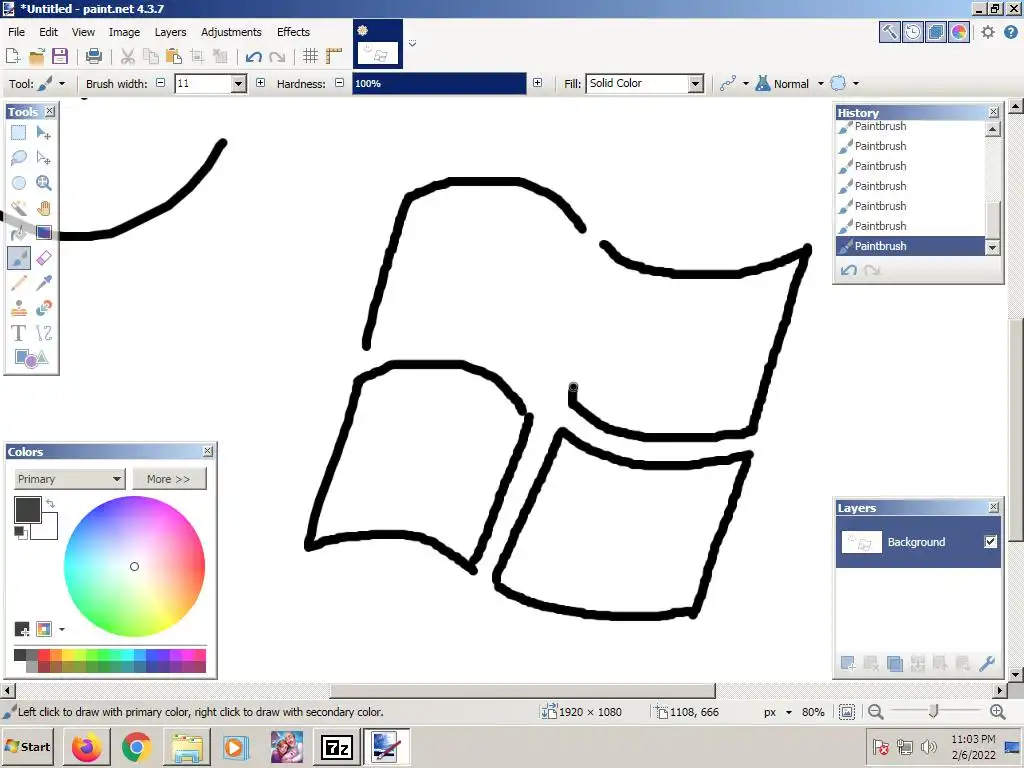
Task: Open the px units dropdown
Action: click(x=778, y=712)
